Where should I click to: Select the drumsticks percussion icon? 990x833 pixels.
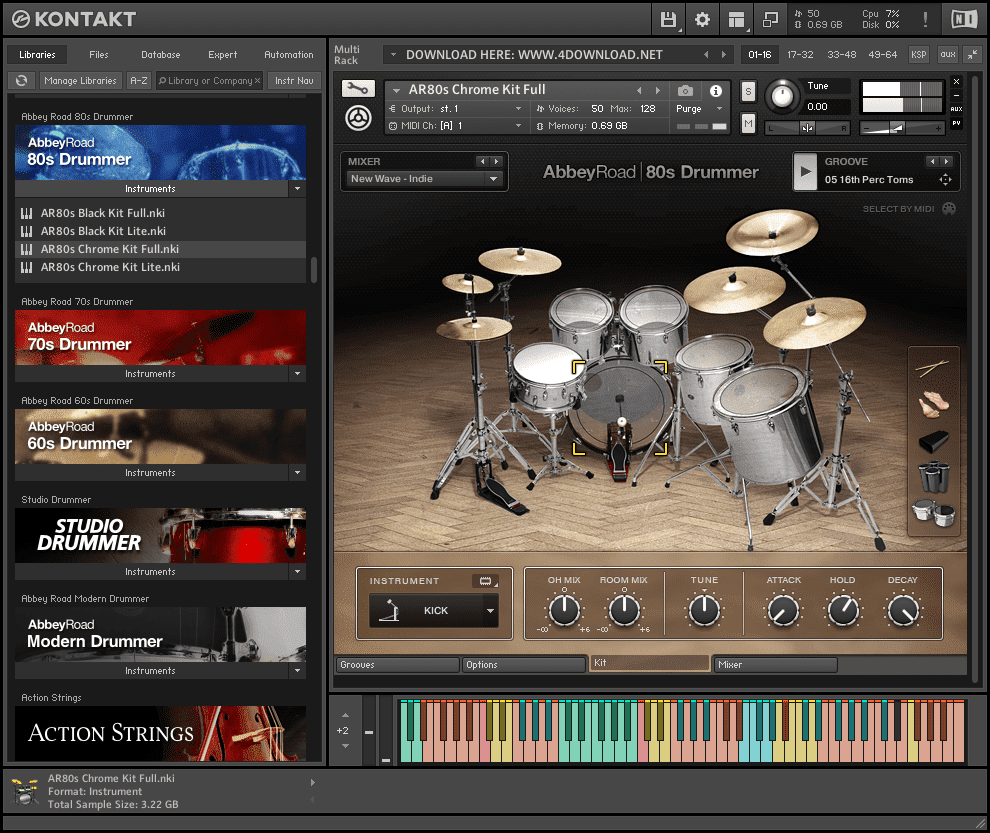pos(933,366)
